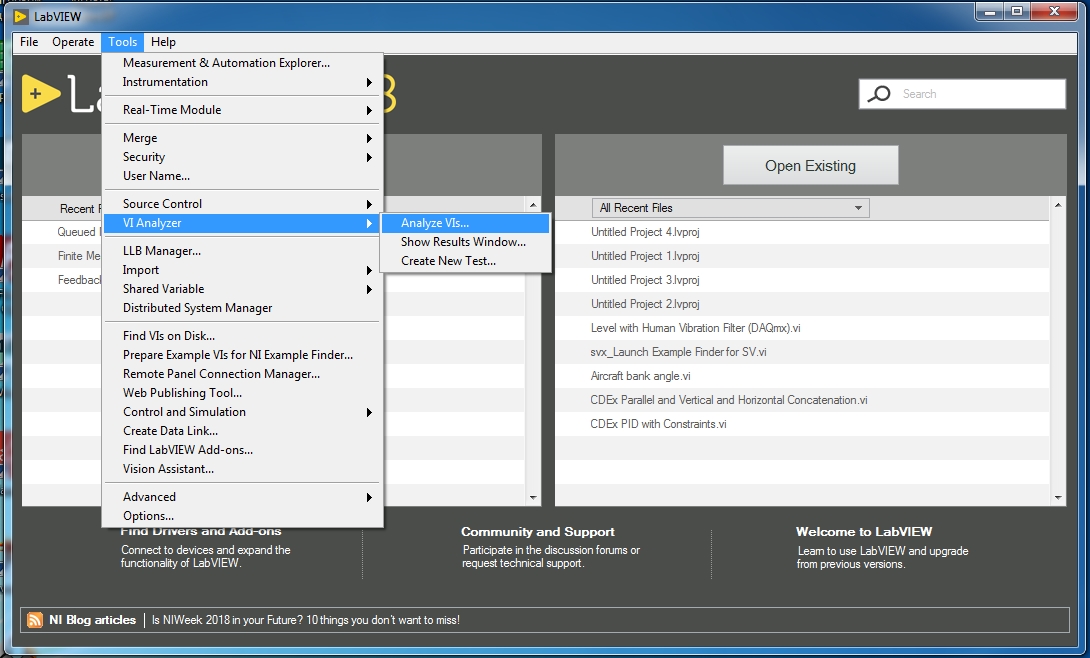The width and height of the screenshot is (1090, 658).
Task: Open the NIWeek 2018 blog article link
Action: (306, 620)
